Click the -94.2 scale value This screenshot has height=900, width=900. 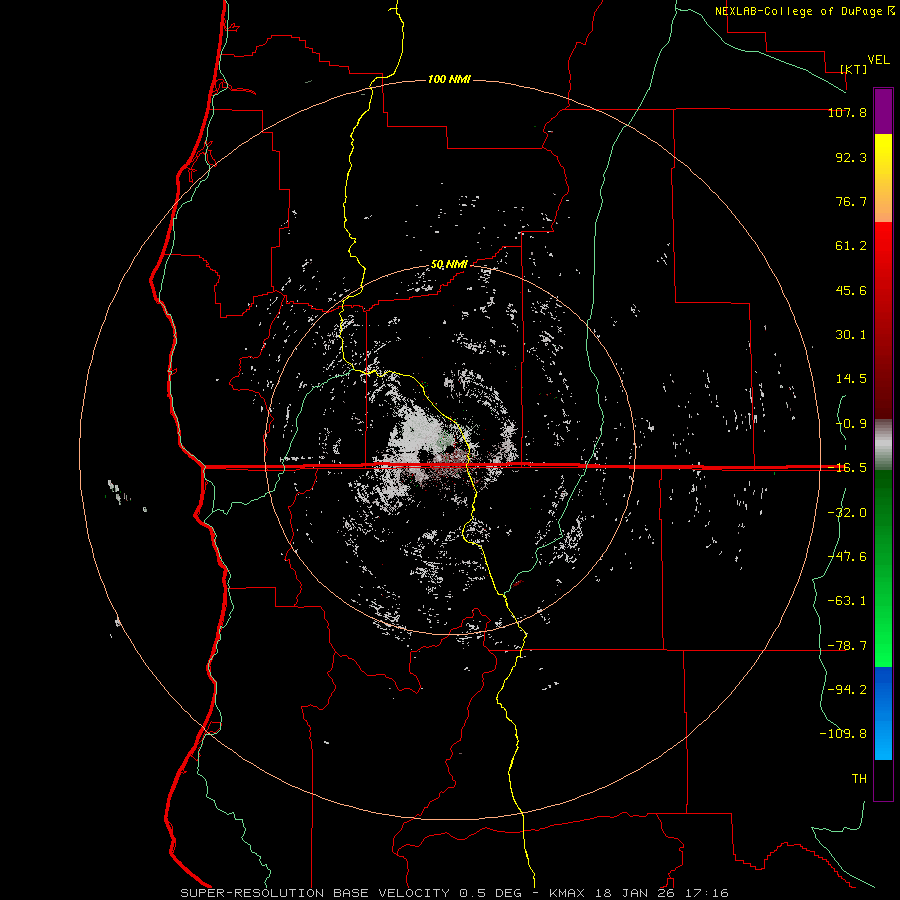[x=847, y=689]
